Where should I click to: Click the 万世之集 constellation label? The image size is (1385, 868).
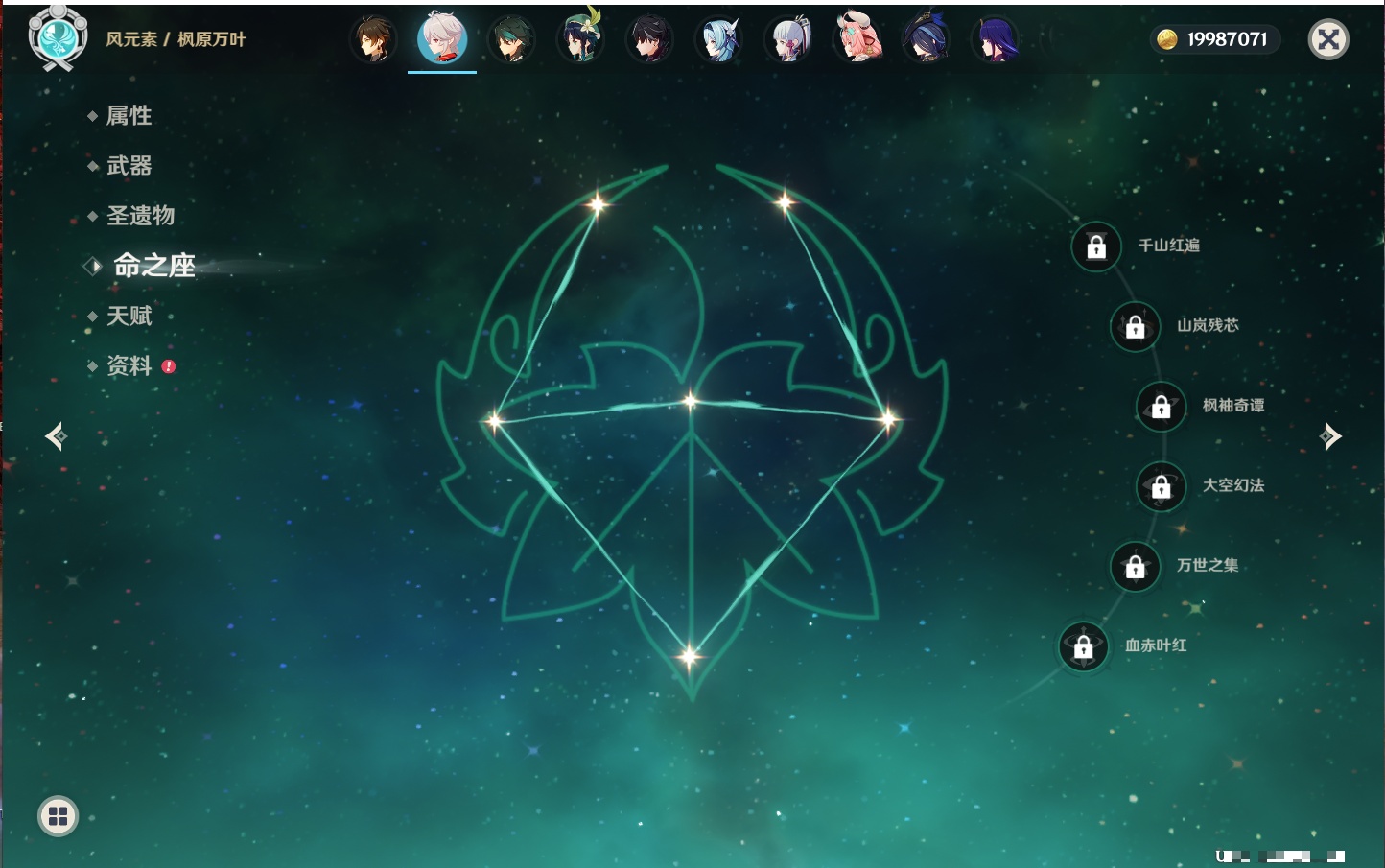coord(1208,565)
